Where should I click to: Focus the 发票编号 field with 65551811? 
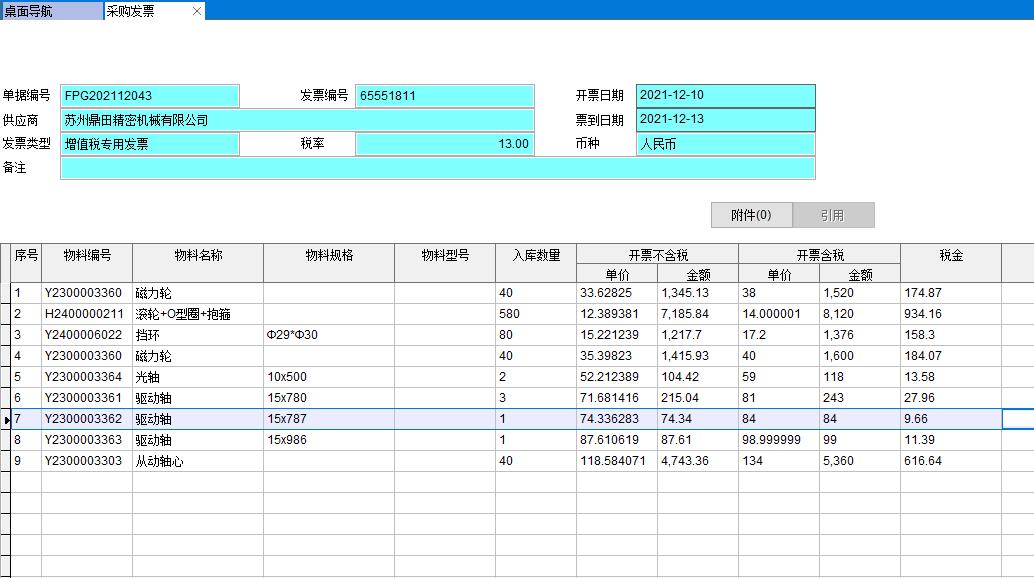coord(445,96)
